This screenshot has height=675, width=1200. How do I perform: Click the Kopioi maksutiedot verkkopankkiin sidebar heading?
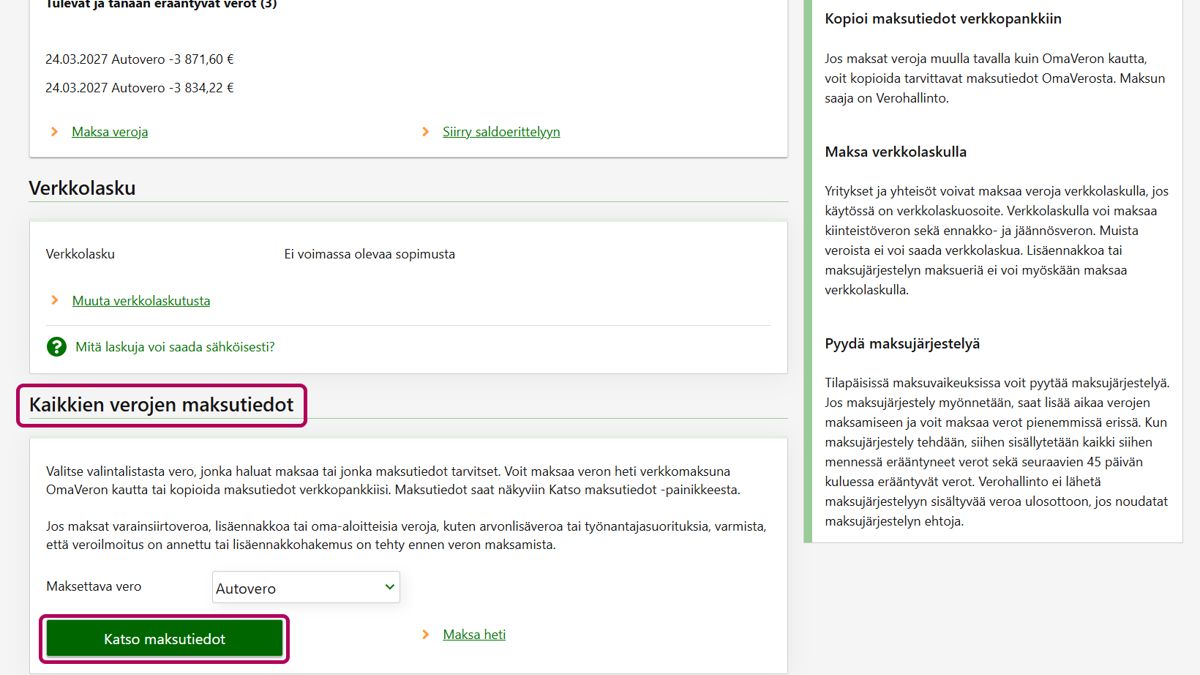coord(943,19)
